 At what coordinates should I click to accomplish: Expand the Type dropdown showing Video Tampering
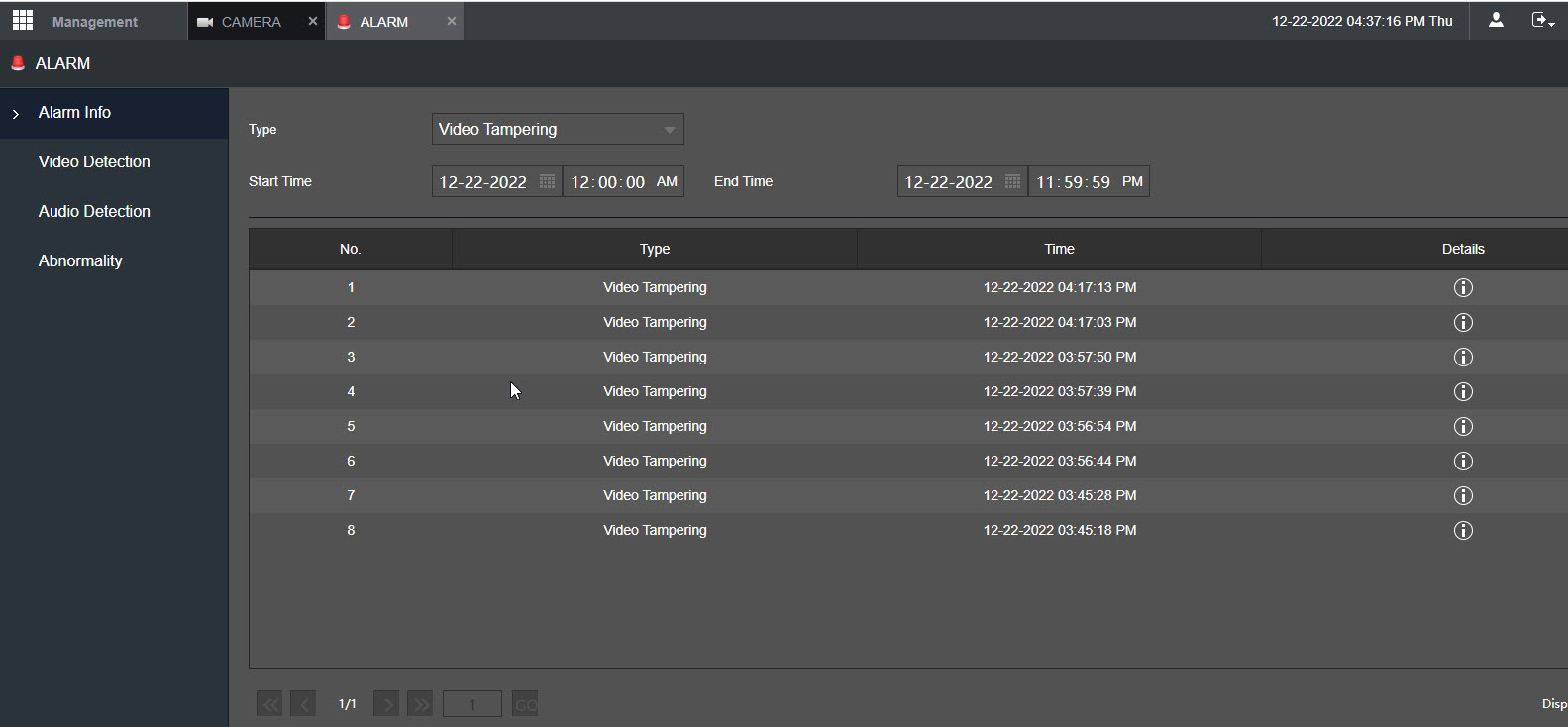point(558,129)
